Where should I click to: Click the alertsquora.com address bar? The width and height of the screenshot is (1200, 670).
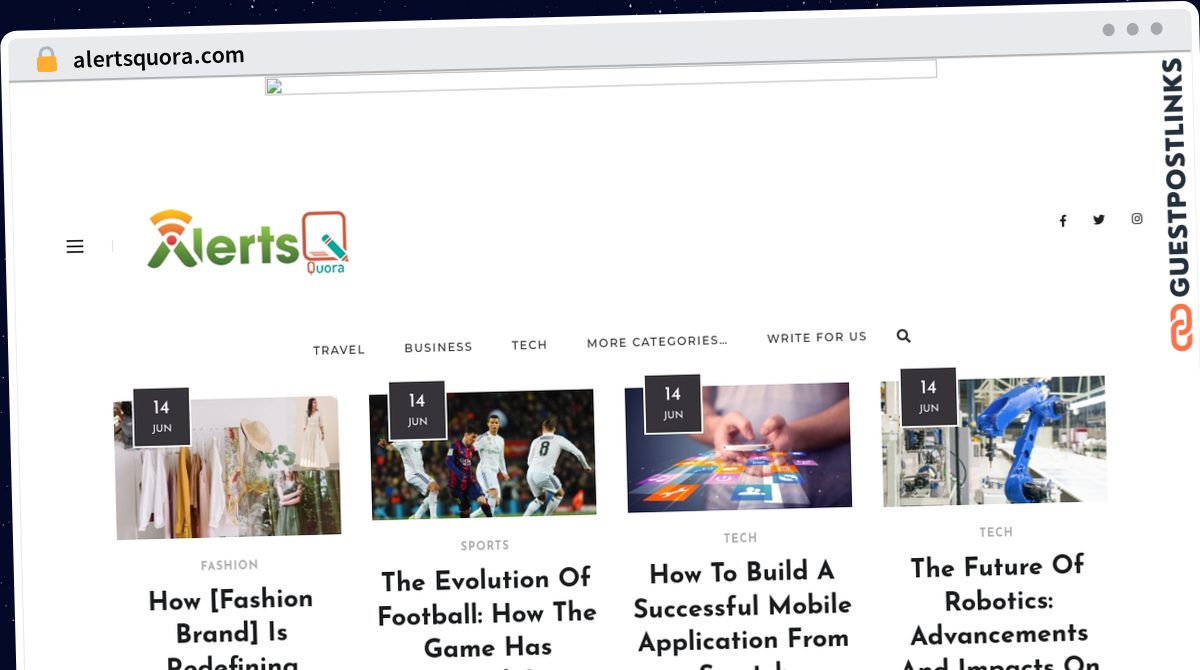point(158,58)
